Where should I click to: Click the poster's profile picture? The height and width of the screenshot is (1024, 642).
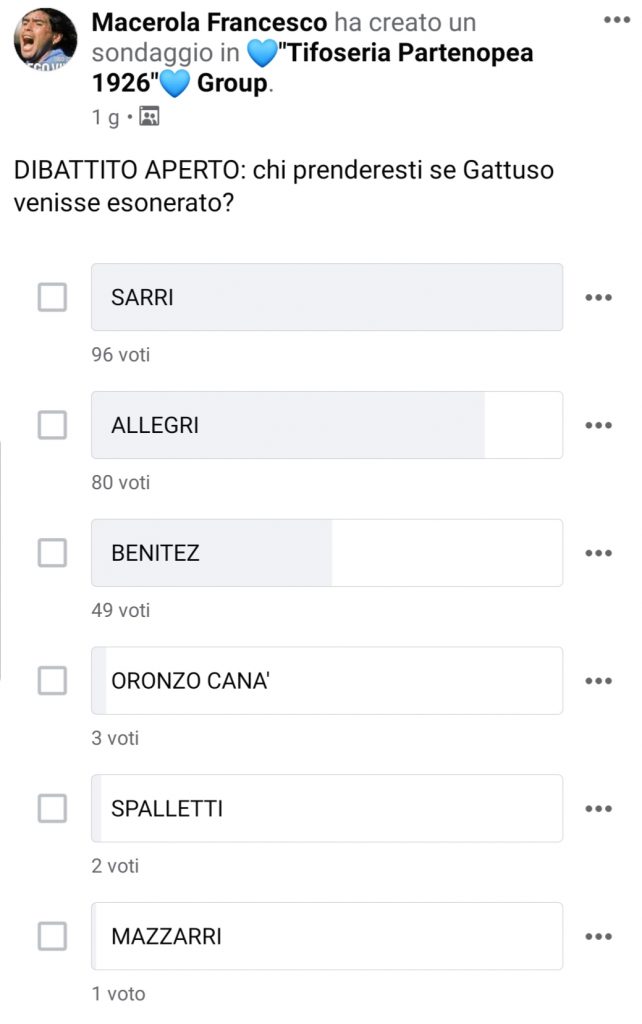click(44, 35)
